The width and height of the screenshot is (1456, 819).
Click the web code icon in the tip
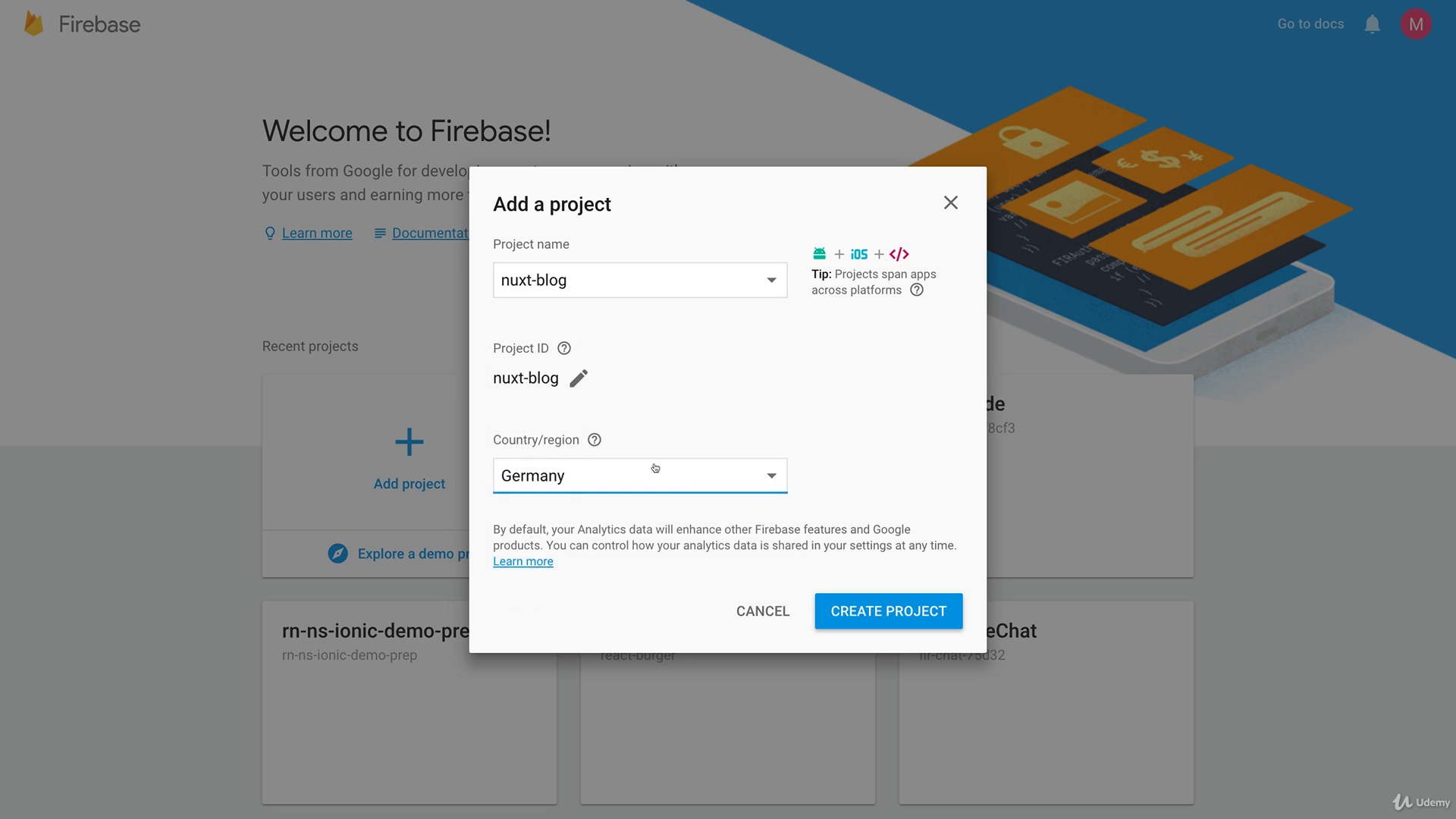[899, 254]
